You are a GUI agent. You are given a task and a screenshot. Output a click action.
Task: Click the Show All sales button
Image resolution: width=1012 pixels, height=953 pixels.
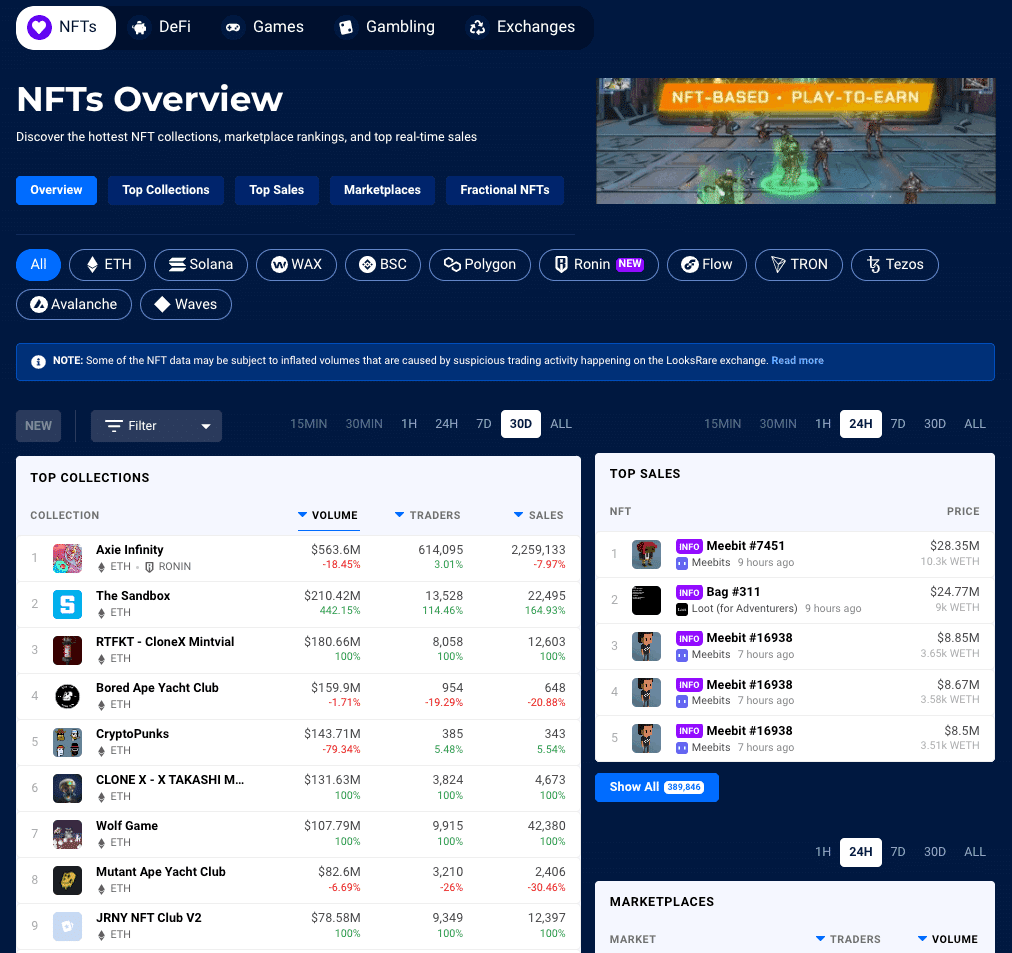(x=656, y=787)
